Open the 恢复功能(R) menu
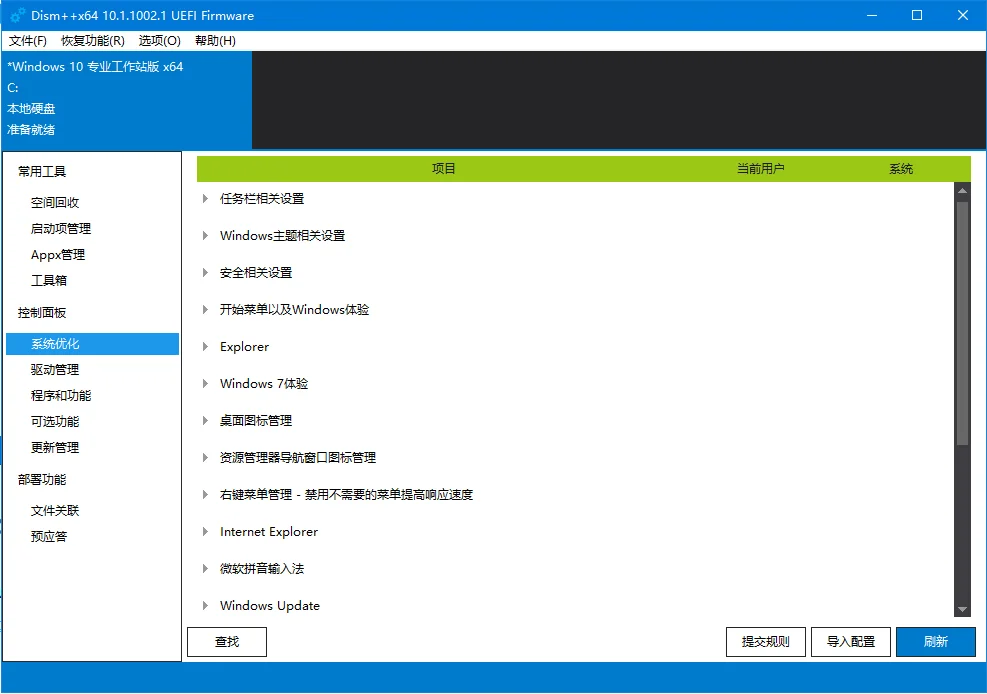 91,41
